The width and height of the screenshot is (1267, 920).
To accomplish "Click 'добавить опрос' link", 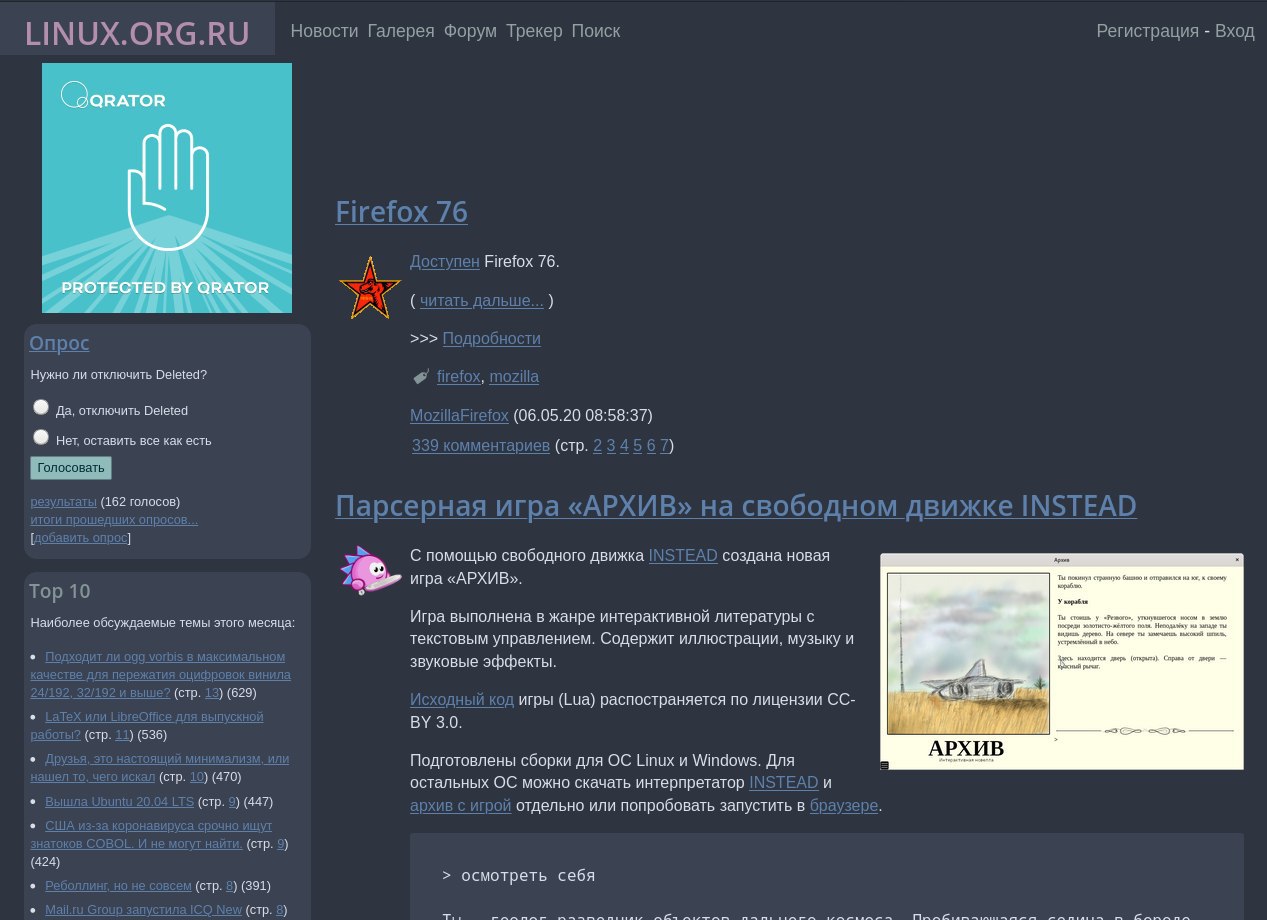I will pyautogui.click(x=81, y=538).
